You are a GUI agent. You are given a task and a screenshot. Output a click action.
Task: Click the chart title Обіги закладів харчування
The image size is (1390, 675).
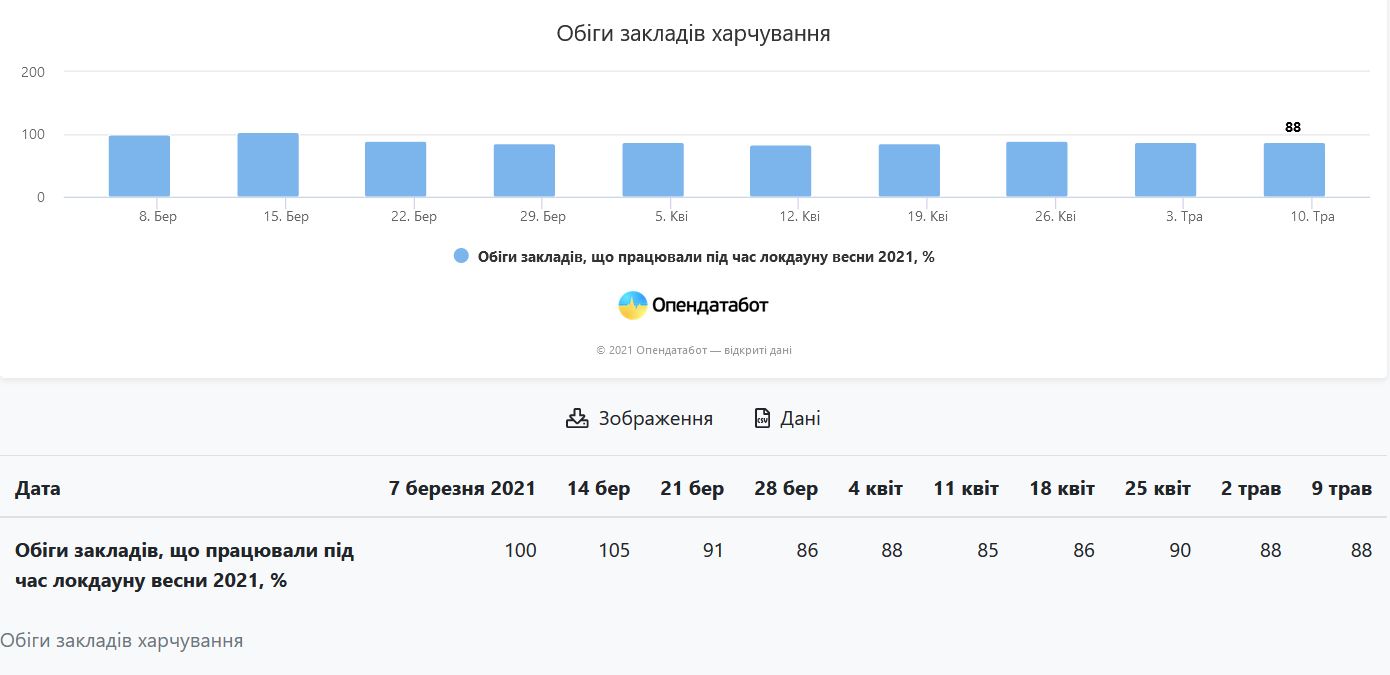695,32
